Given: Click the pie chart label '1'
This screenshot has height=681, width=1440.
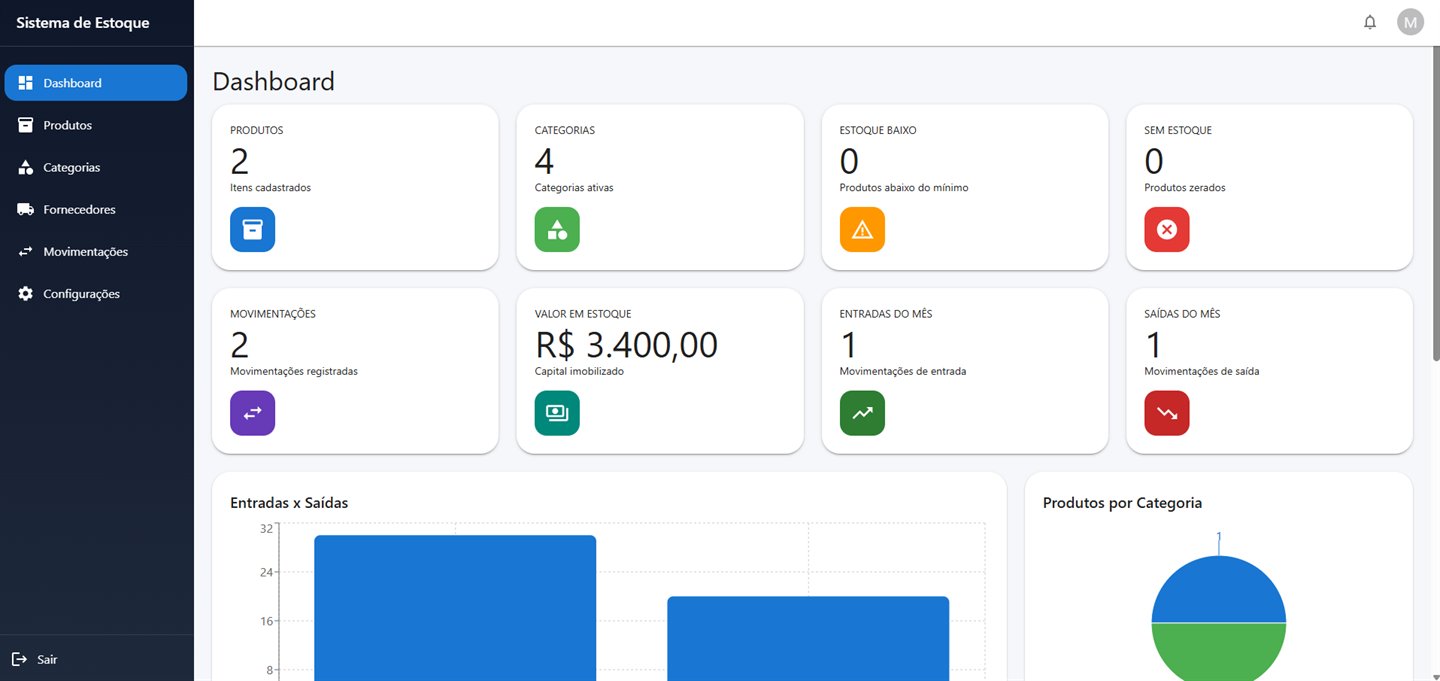Looking at the screenshot, I should 1219,537.
